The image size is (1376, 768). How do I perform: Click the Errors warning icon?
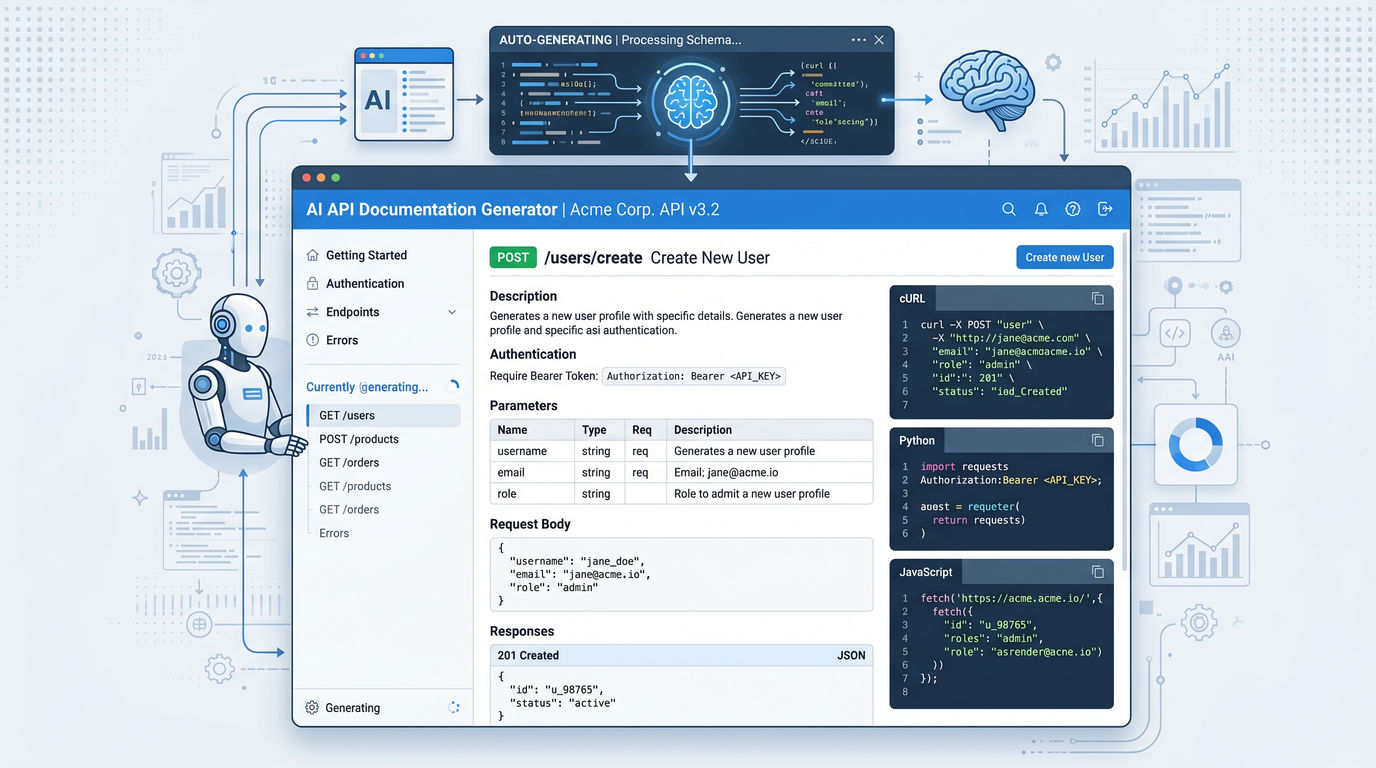pyautogui.click(x=313, y=340)
